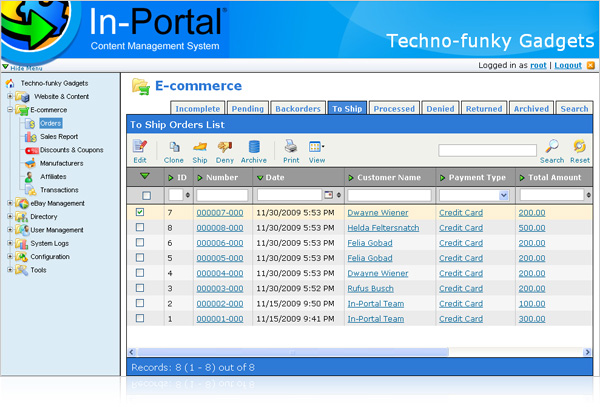
Task: Click the Search magnifier icon
Action: coord(552,146)
